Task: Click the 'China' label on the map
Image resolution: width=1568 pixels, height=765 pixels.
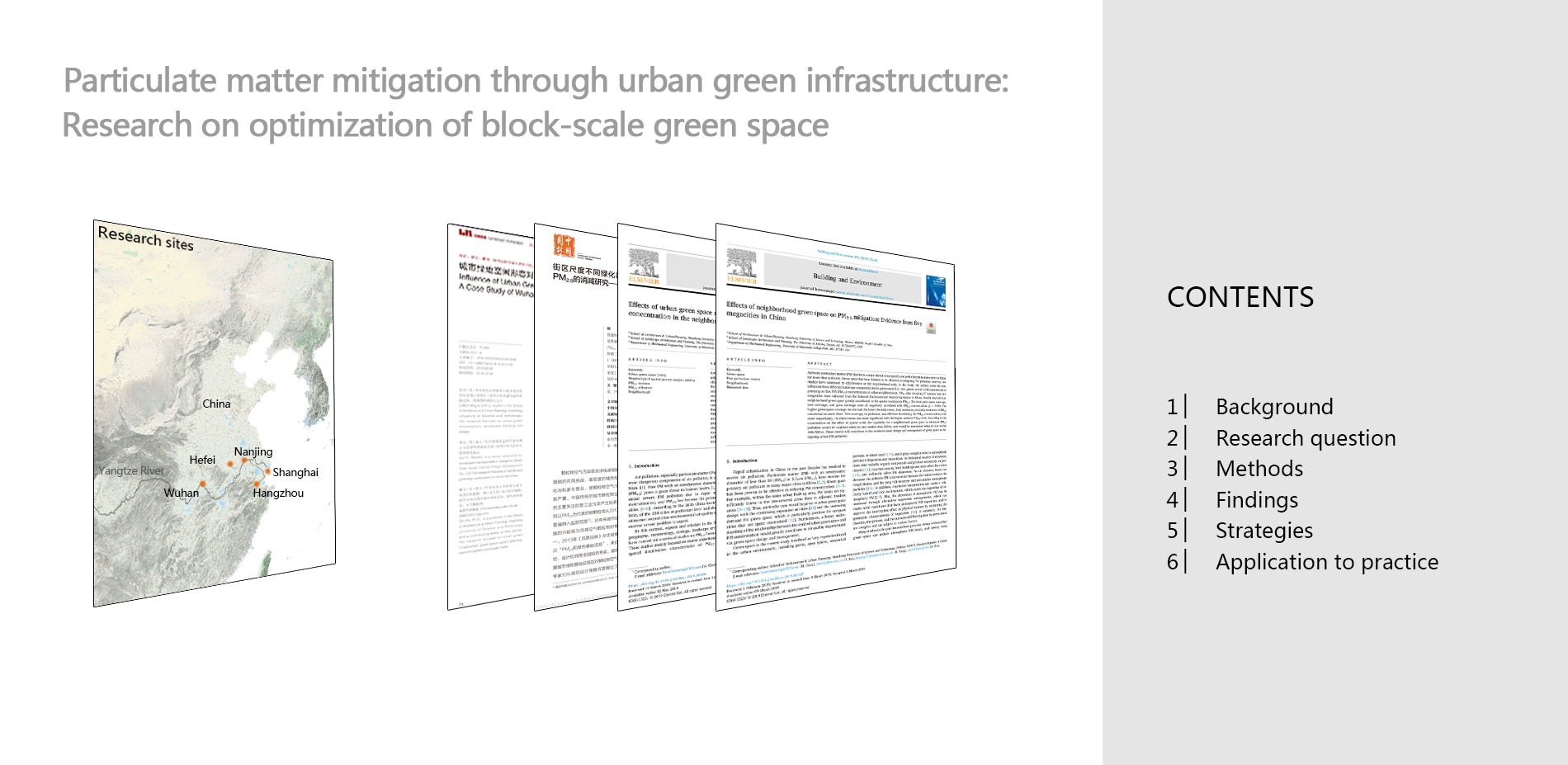Action: pos(216,404)
